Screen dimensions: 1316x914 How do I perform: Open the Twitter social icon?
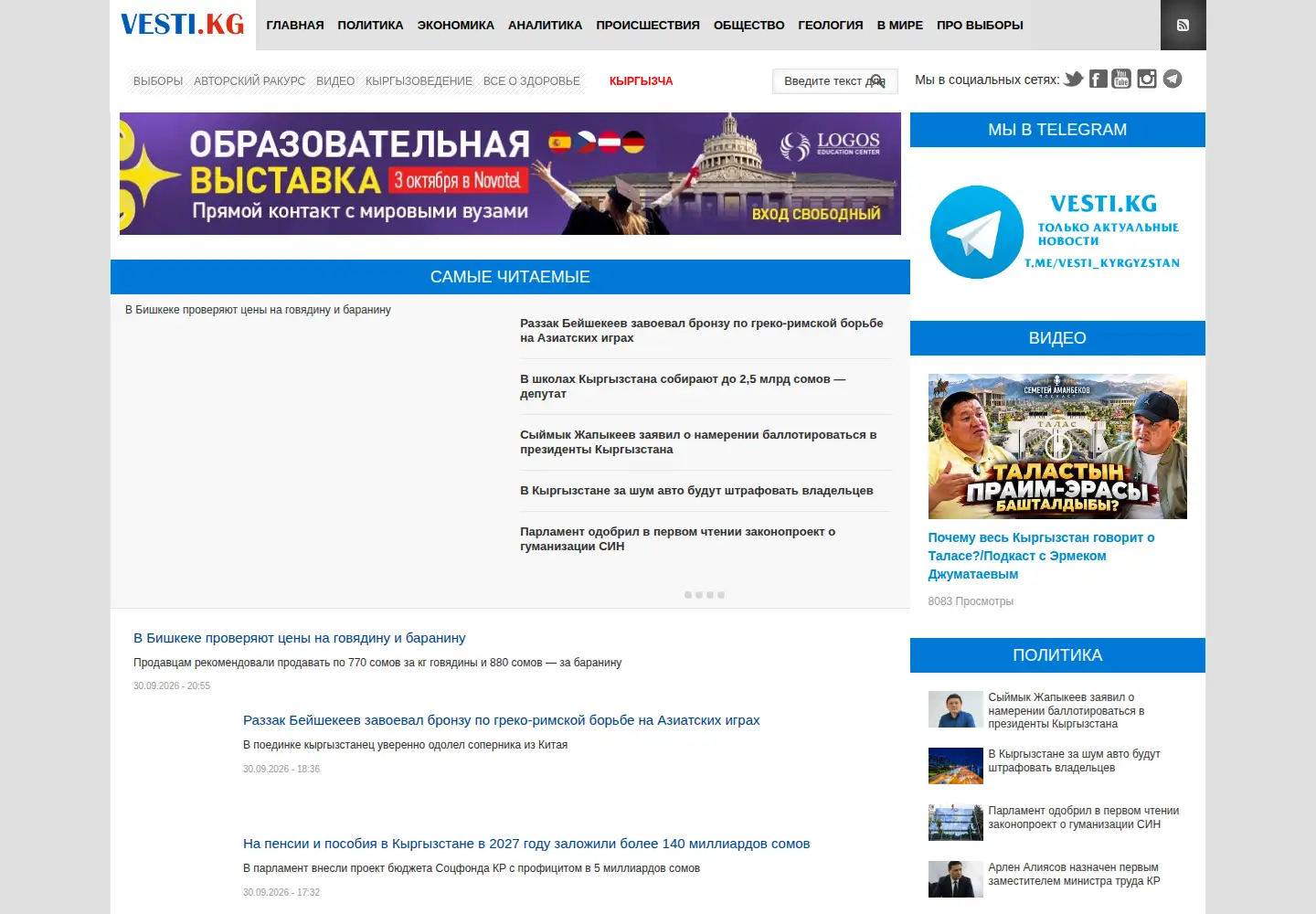(x=1074, y=80)
